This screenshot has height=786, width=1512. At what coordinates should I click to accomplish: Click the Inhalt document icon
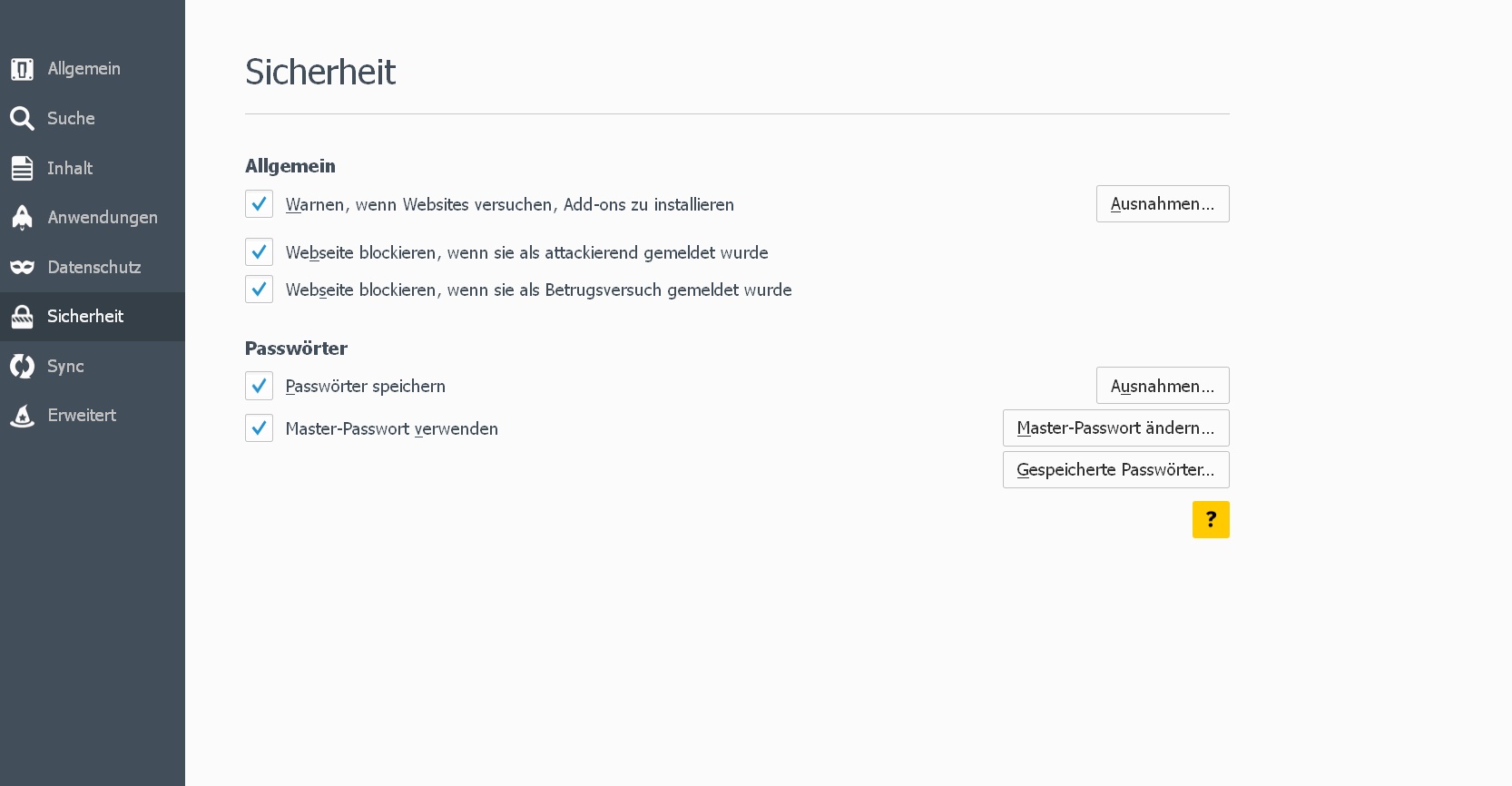23,168
